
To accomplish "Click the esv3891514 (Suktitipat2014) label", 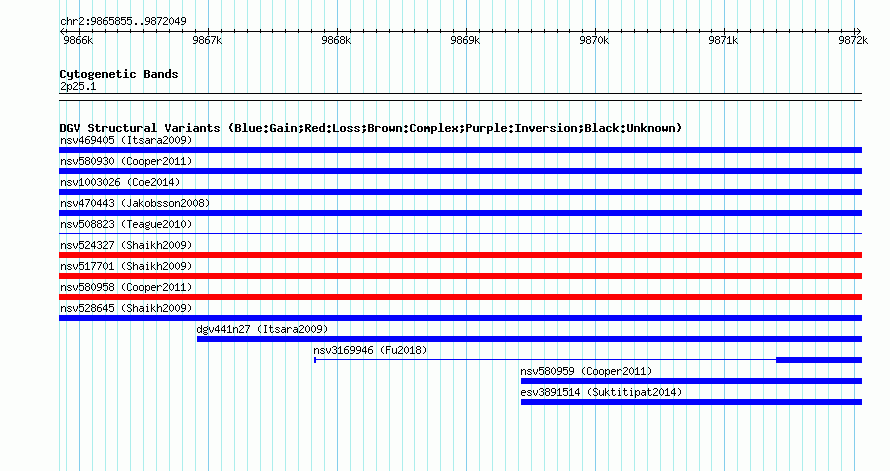I will point(601,392).
